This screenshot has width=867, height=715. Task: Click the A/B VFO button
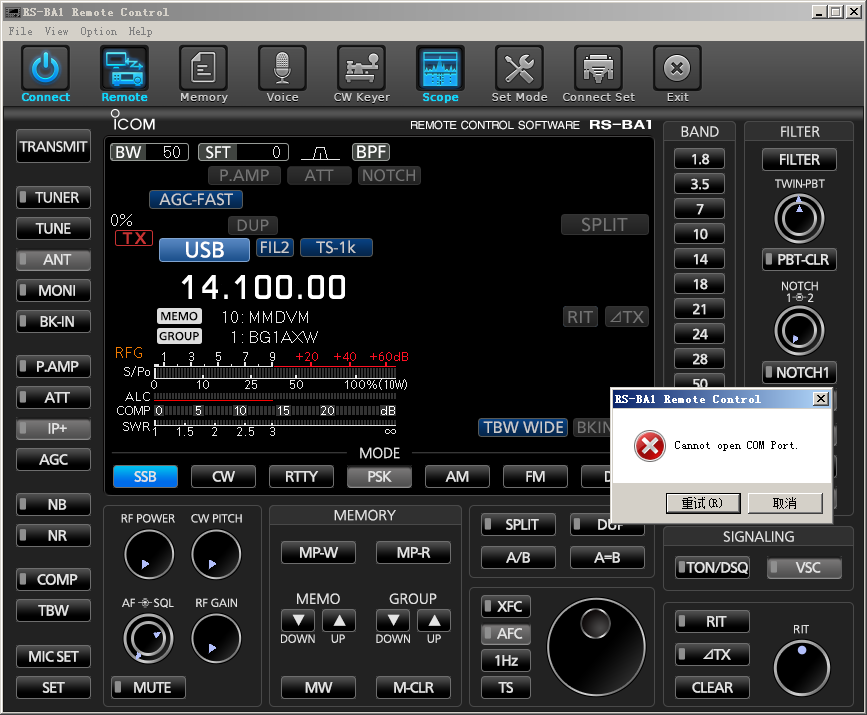click(518, 557)
